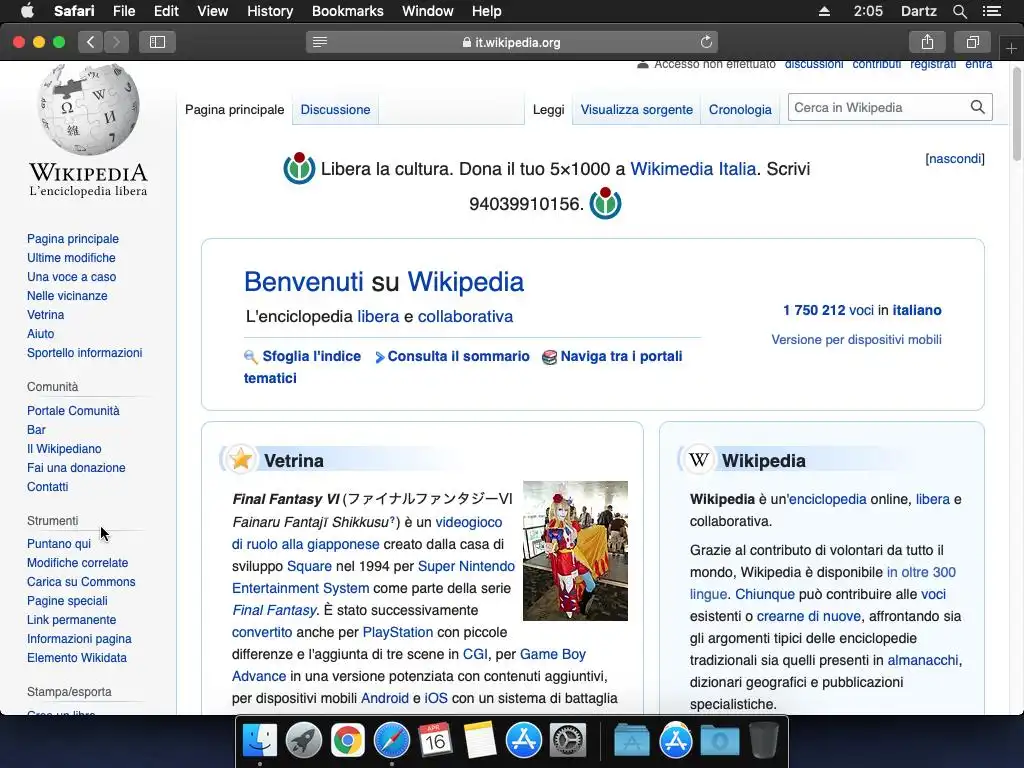Click the eject icon in menu bar
The height and width of the screenshot is (768, 1024).
tap(824, 11)
